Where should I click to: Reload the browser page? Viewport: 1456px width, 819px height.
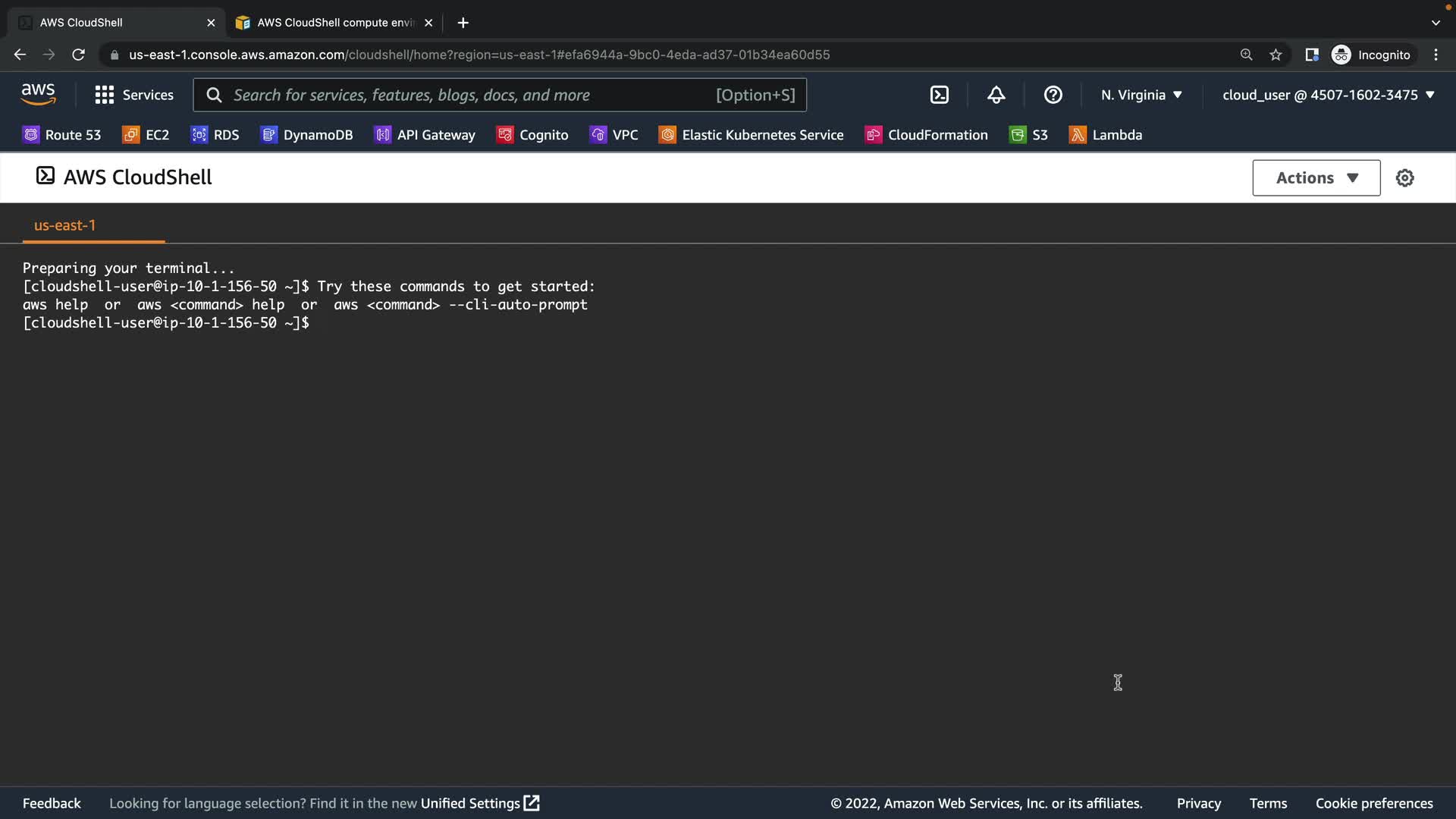pyautogui.click(x=78, y=55)
